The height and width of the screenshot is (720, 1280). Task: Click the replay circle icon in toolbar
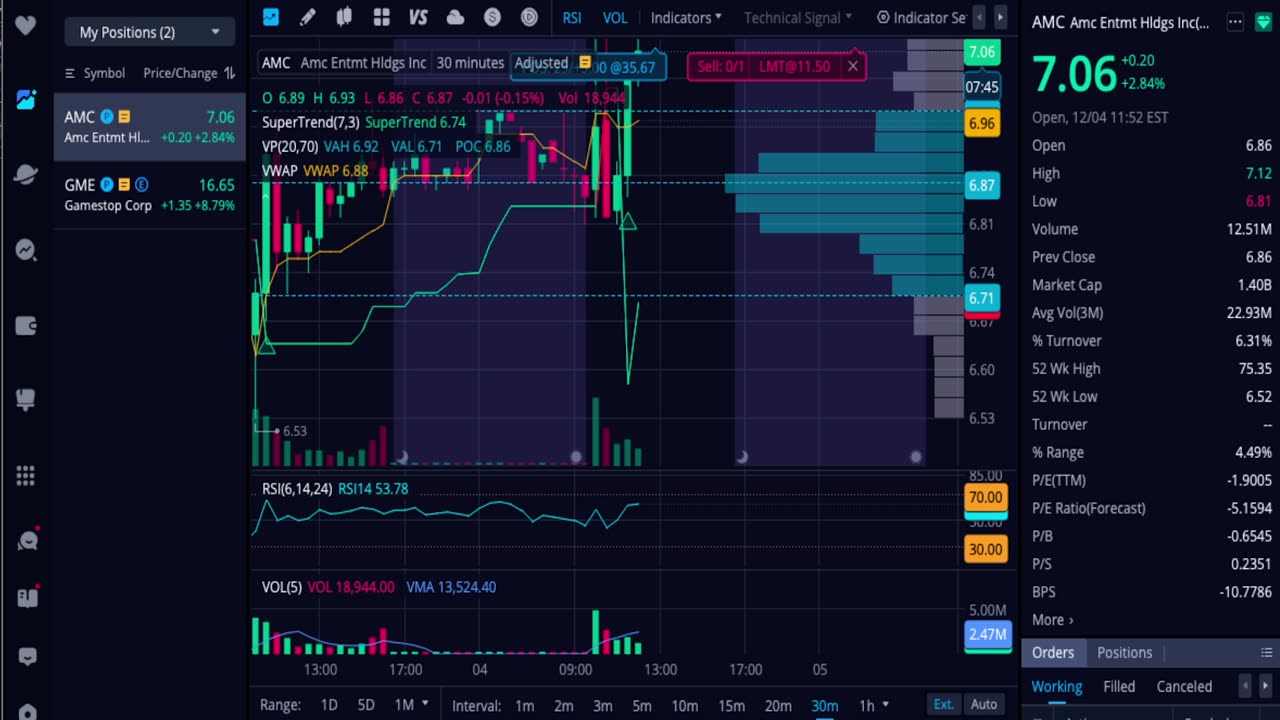pyautogui.click(x=529, y=17)
